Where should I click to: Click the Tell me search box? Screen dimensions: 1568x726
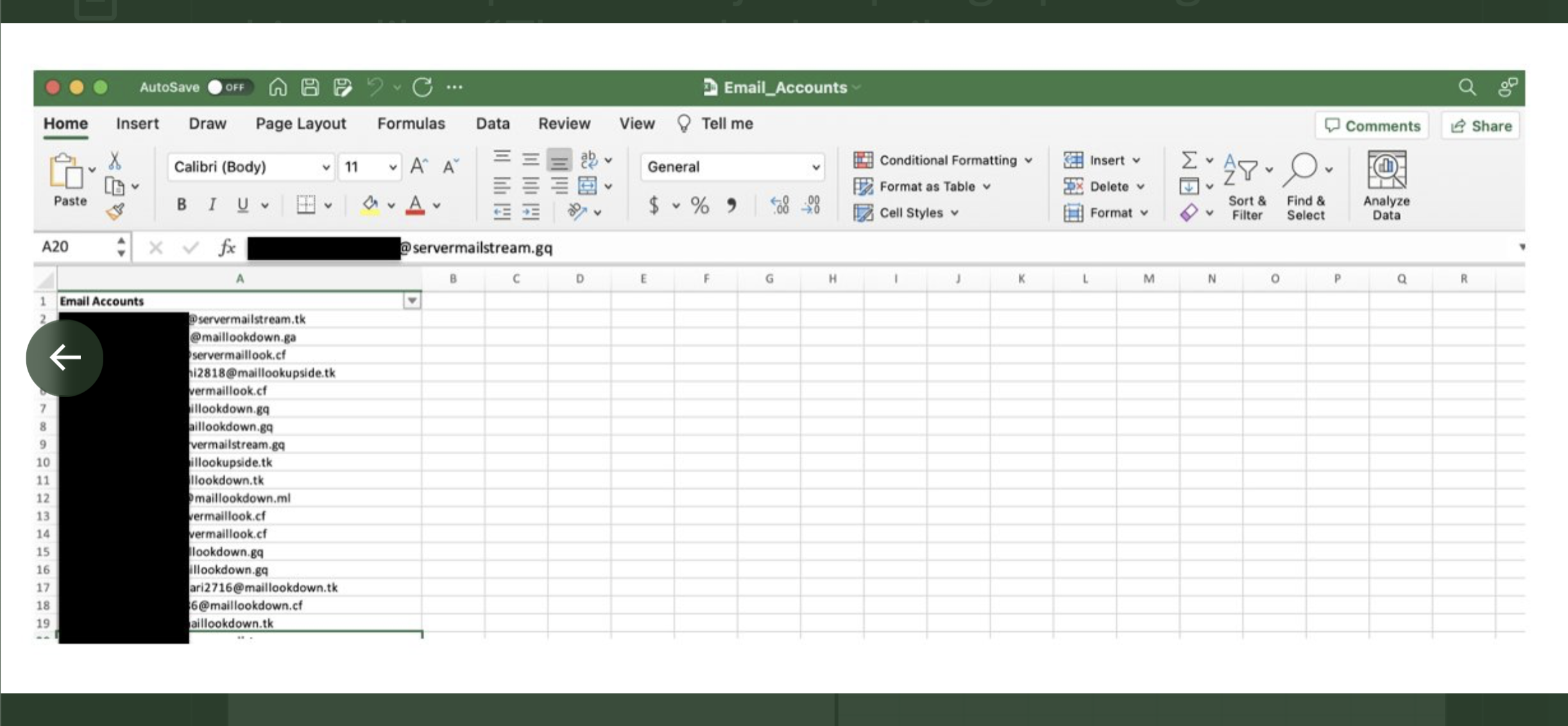click(x=715, y=124)
